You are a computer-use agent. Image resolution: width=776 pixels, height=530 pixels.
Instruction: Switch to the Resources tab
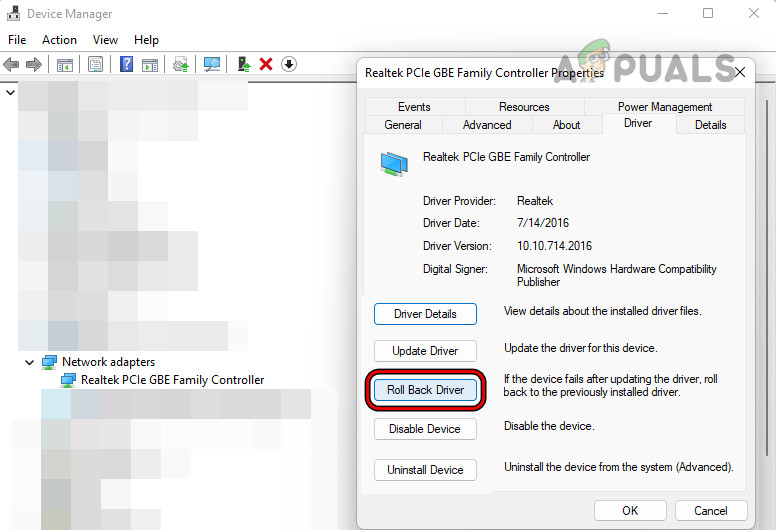[x=525, y=106]
